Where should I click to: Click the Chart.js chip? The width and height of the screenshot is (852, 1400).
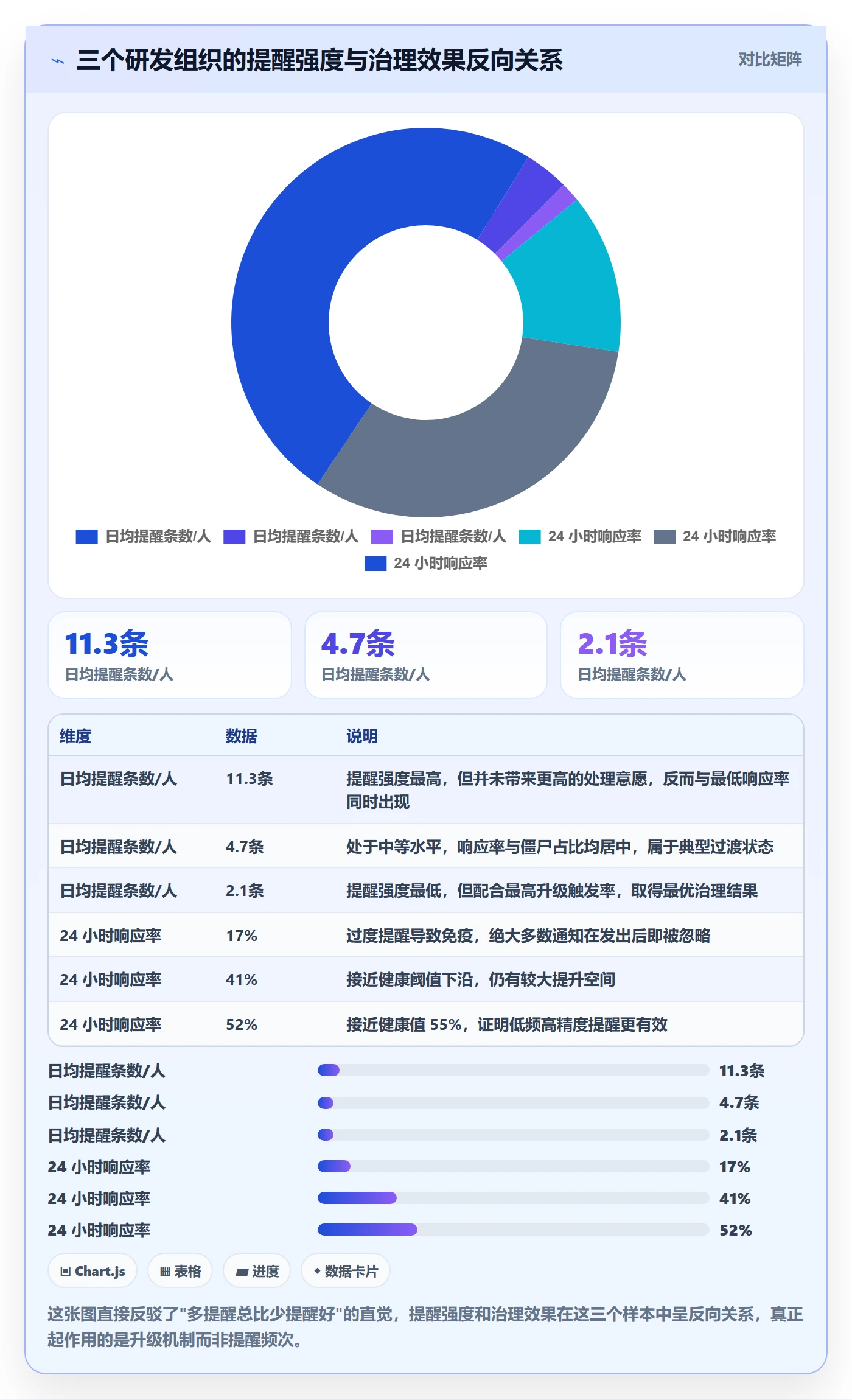coord(93,1271)
